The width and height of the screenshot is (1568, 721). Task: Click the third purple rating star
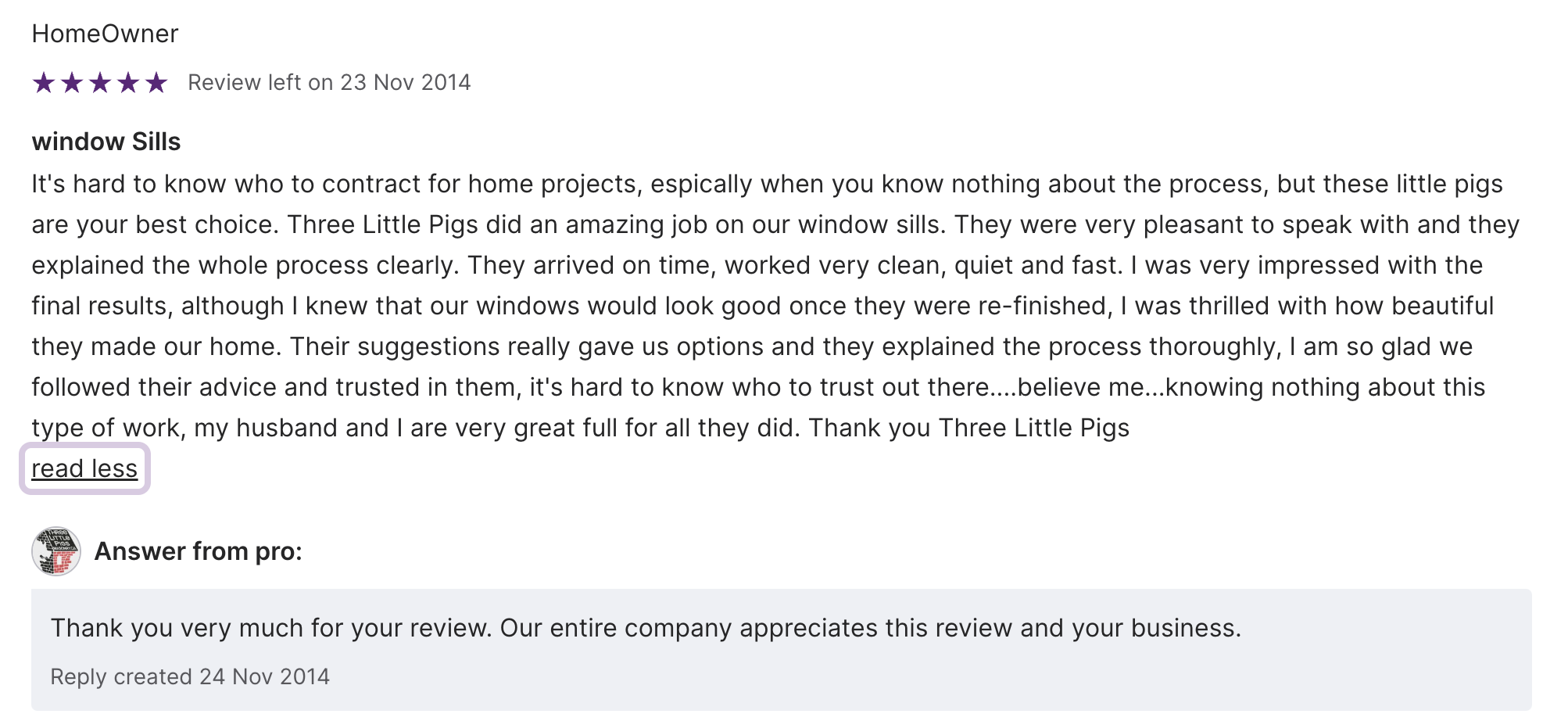point(100,82)
